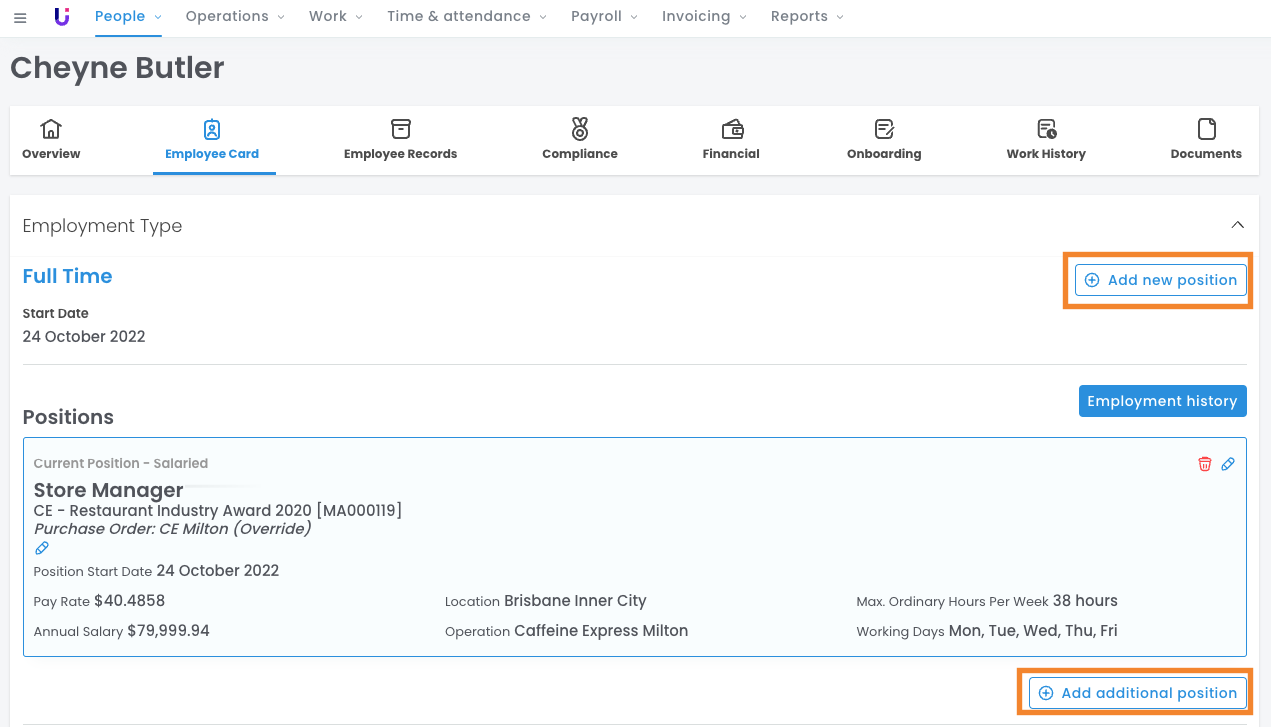Click the purple U logo icon

(x=62, y=17)
